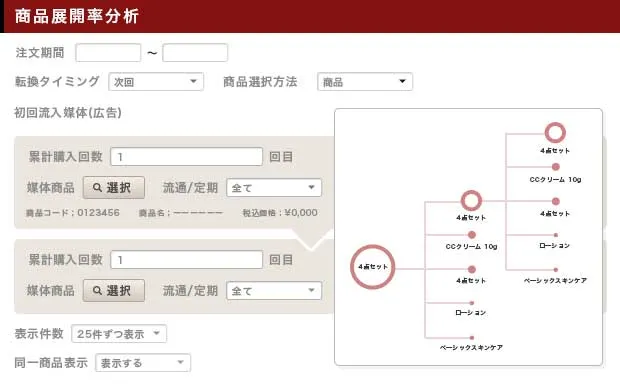This screenshot has height=384, width=620.
Task: Click the 注文期間 start date field
Action: click(x=108, y=53)
